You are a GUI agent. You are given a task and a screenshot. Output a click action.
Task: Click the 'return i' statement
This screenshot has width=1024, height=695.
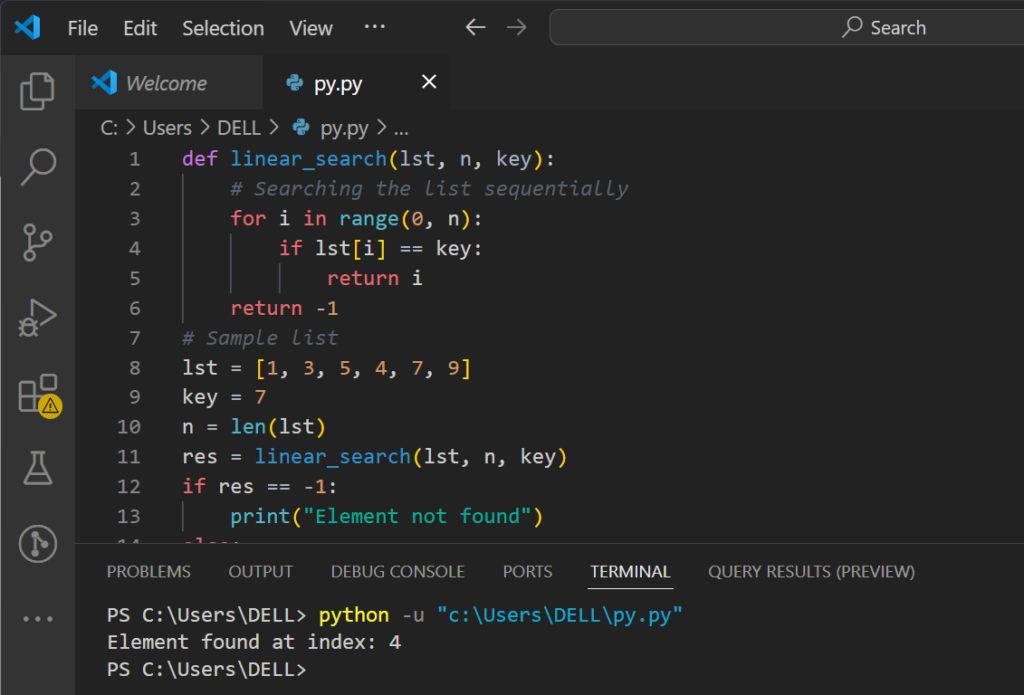click(375, 278)
